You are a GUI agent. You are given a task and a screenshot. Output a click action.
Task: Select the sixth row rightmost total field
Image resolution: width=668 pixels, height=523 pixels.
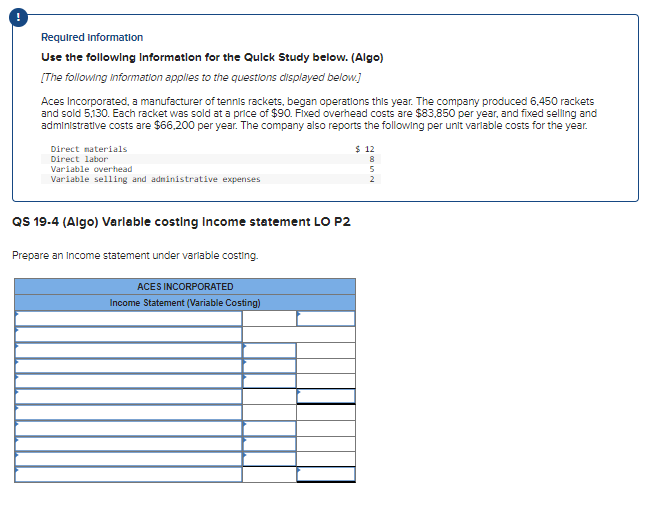326,397
